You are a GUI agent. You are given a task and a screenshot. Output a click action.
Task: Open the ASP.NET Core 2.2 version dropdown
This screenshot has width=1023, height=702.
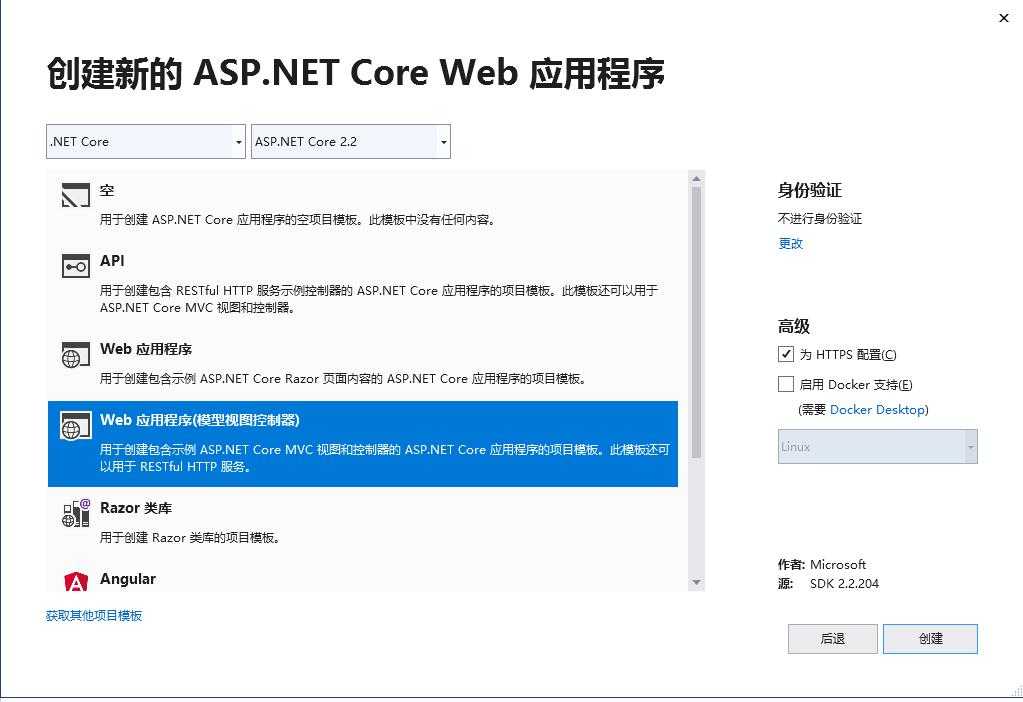pos(351,142)
